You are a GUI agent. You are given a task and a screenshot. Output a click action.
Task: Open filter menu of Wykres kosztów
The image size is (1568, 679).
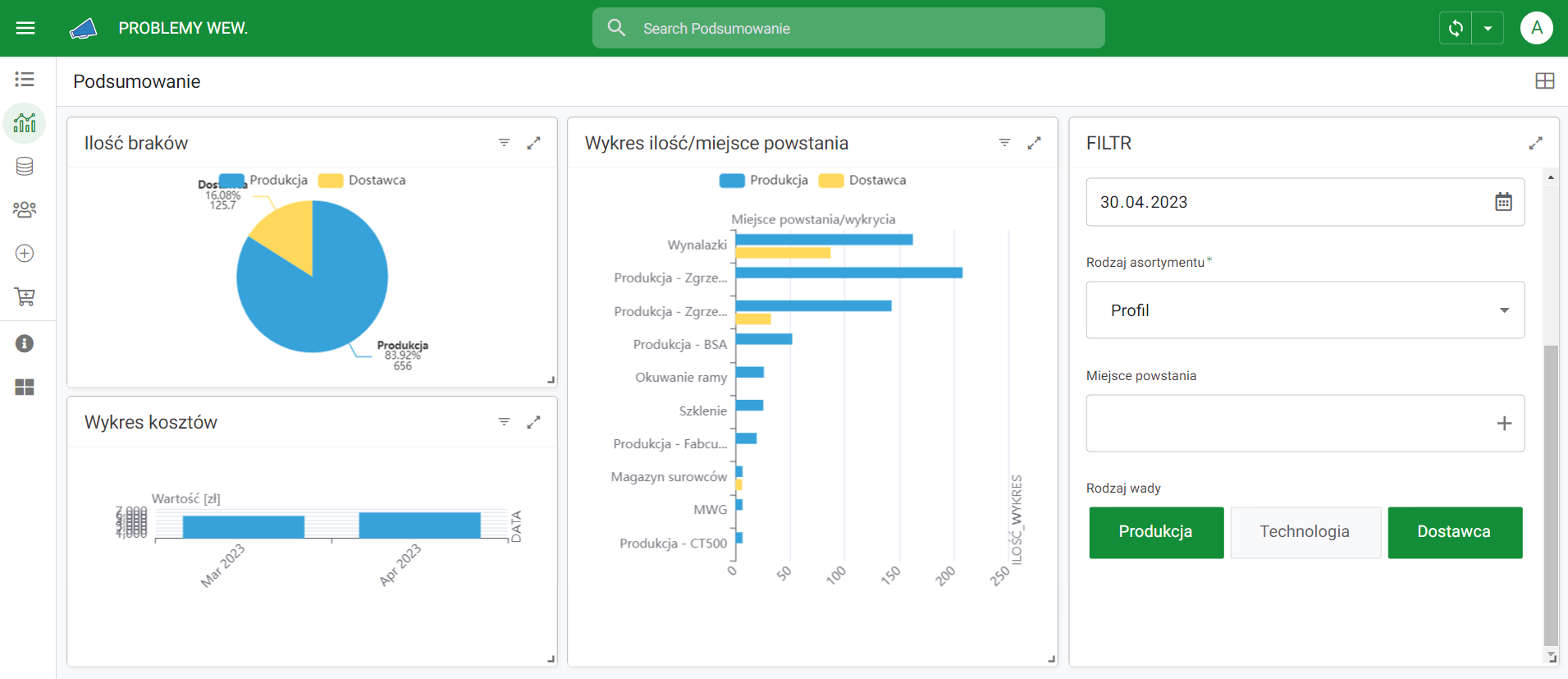[x=504, y=422]
